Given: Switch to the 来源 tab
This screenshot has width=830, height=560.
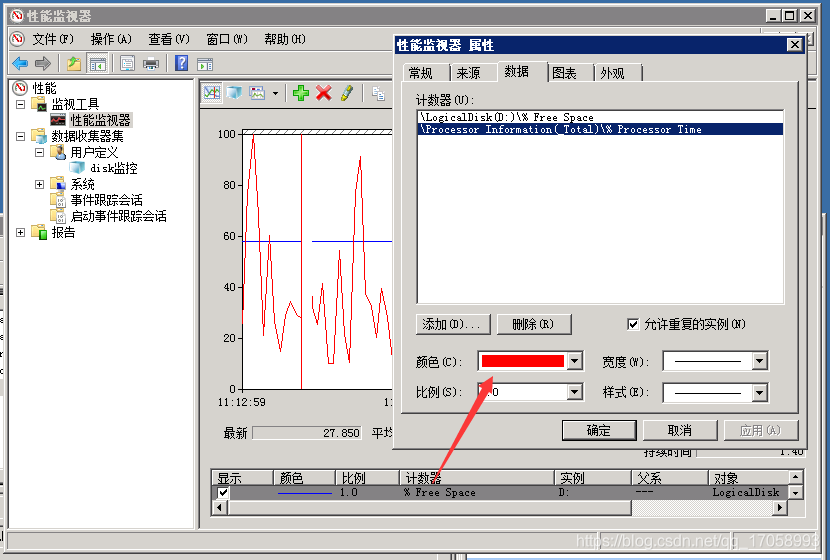Looking at the screenshot, I should 472,73.
